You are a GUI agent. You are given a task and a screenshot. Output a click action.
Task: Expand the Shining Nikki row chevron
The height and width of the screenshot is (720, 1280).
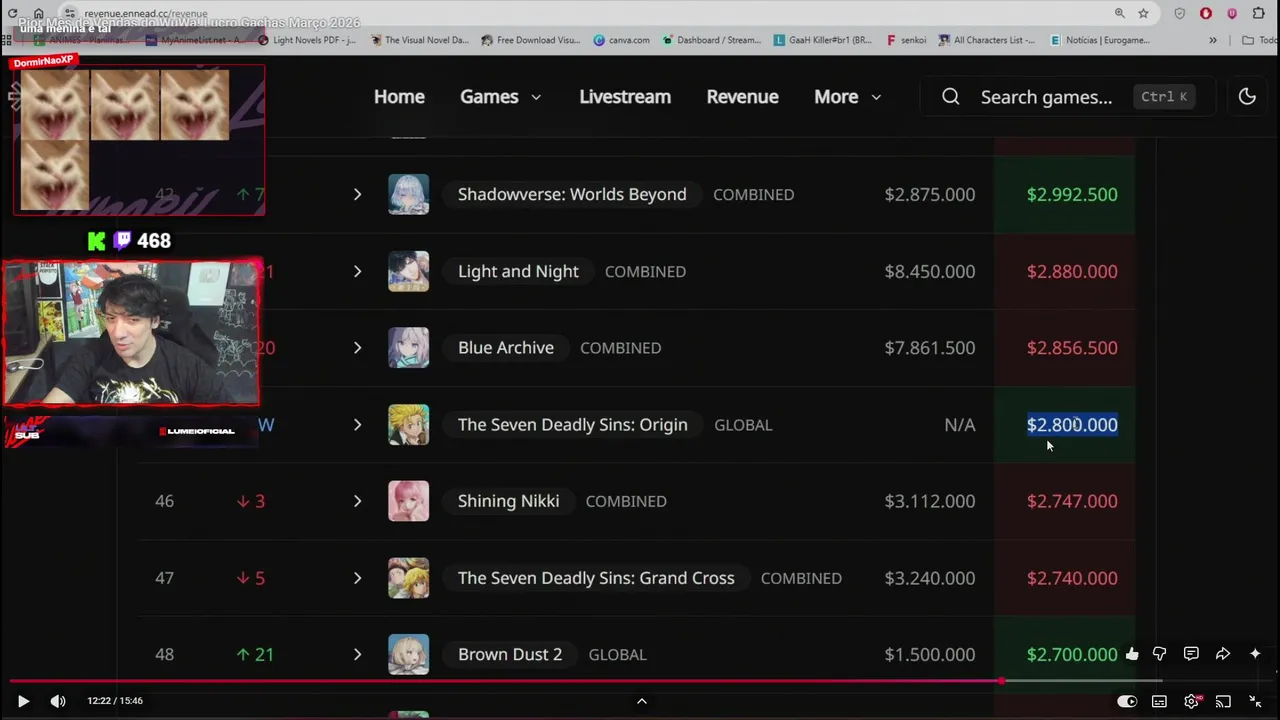tap(357, 501)
